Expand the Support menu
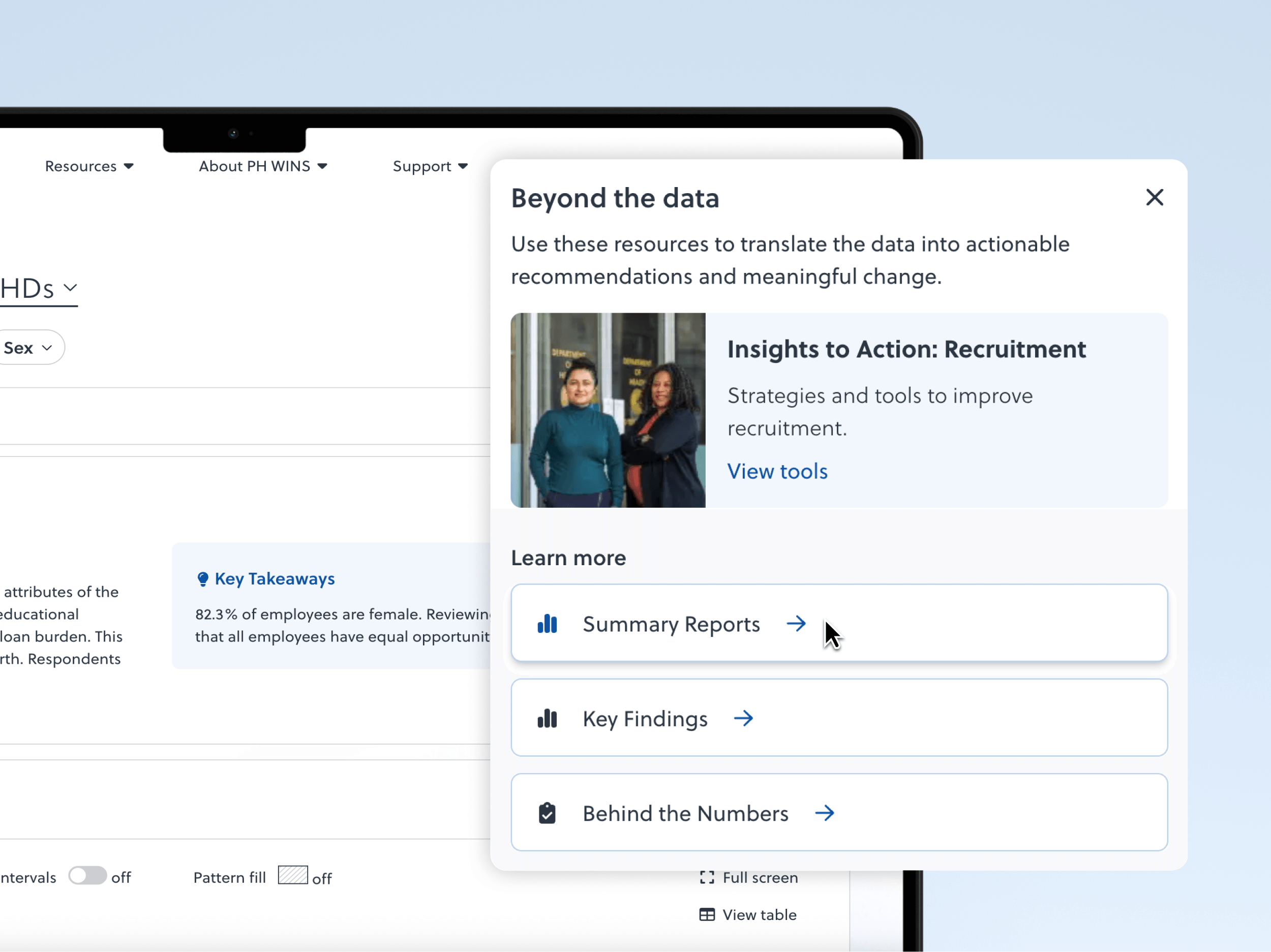The height and width of the screenshot is (952, 1271). (430, 166)
